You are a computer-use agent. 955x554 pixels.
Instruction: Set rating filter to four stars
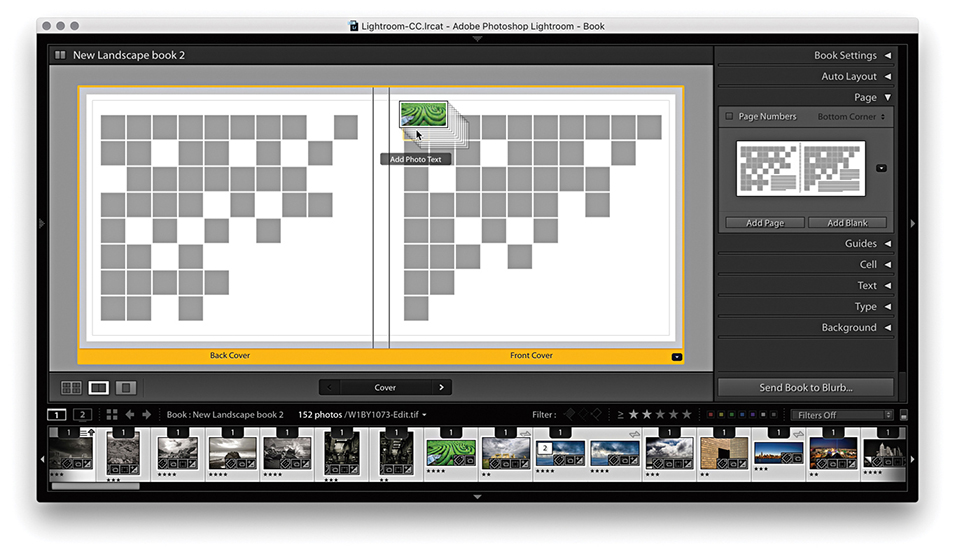[x=674, y=415]
